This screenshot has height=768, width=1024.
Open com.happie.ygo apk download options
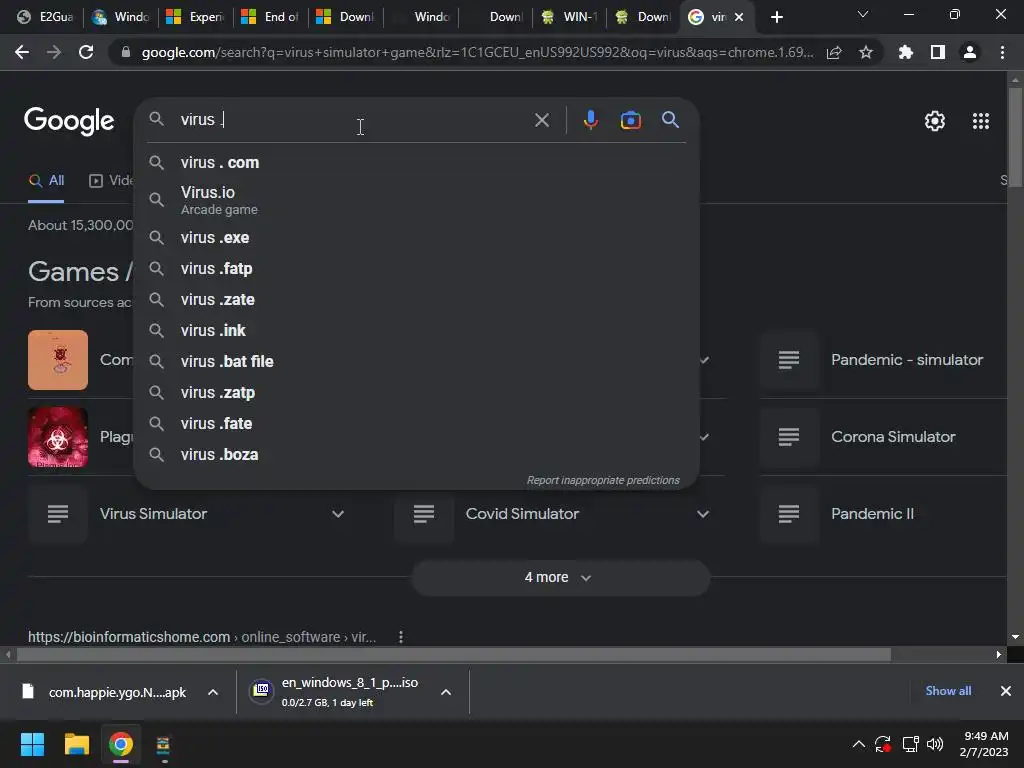[213, 692]
